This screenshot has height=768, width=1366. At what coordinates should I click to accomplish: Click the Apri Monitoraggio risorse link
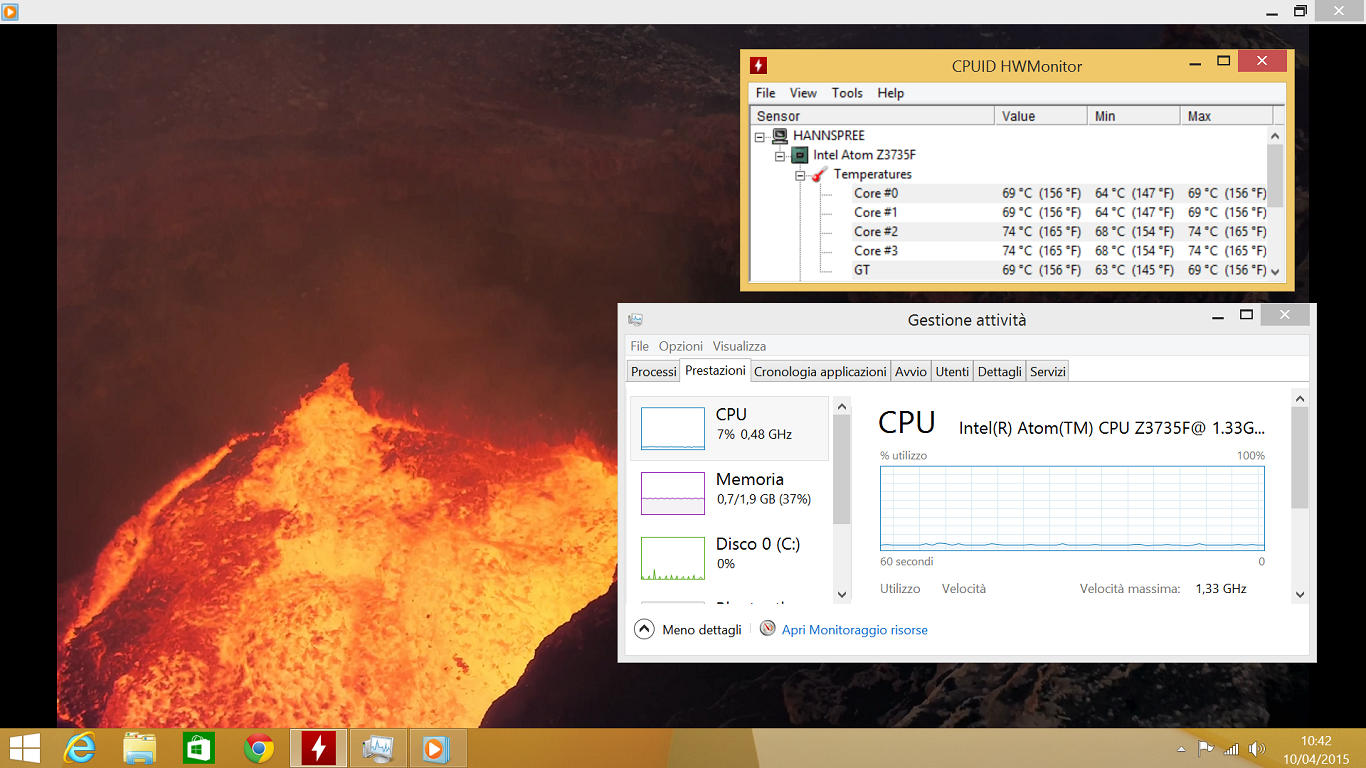tap(852, 630)
